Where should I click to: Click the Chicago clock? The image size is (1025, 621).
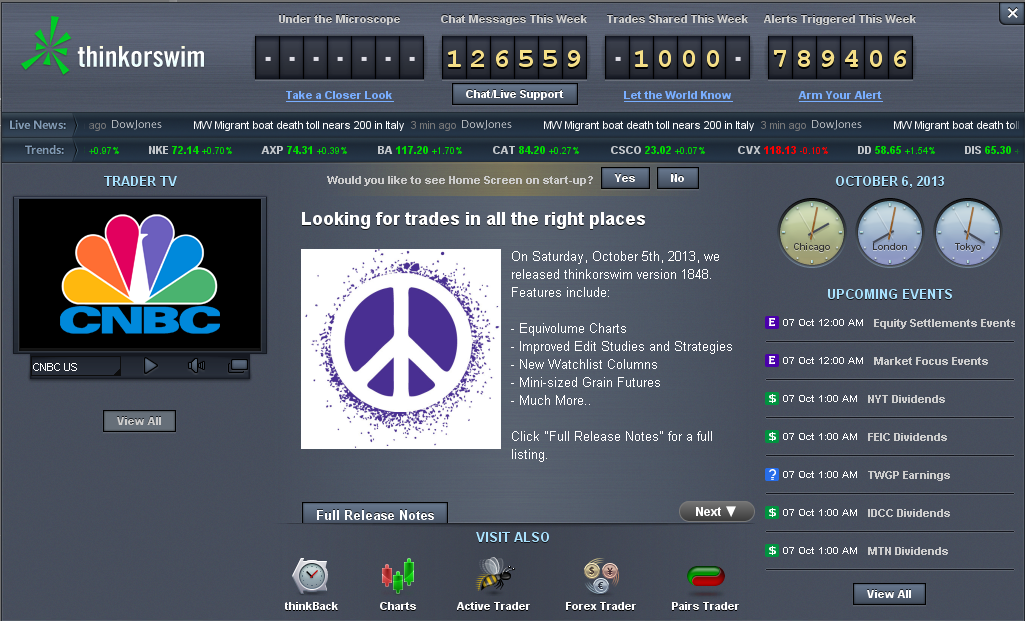pos(811,233)
